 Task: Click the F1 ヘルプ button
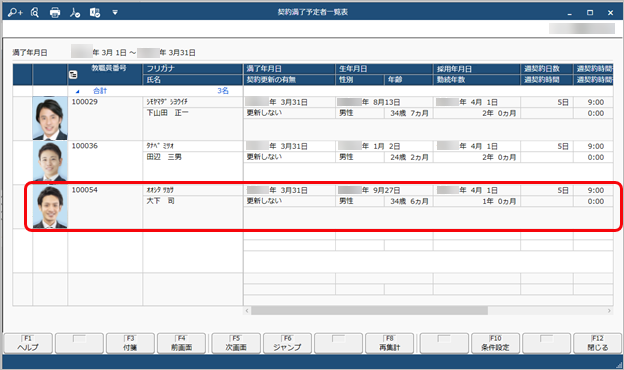pyautogui.click(x=28, y=343)
